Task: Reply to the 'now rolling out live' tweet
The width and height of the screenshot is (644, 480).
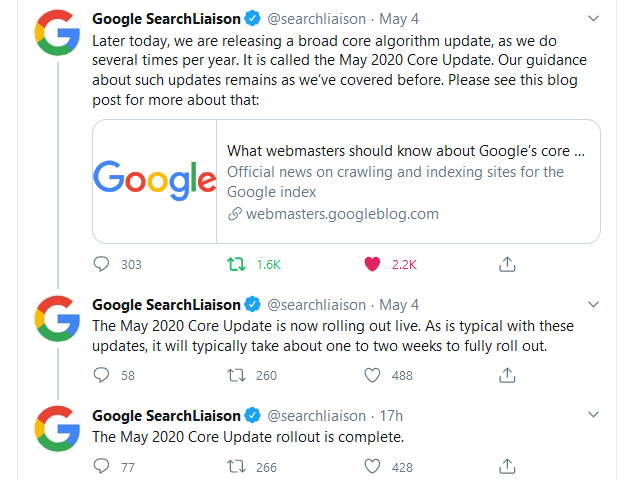Action: click(101, 375)
